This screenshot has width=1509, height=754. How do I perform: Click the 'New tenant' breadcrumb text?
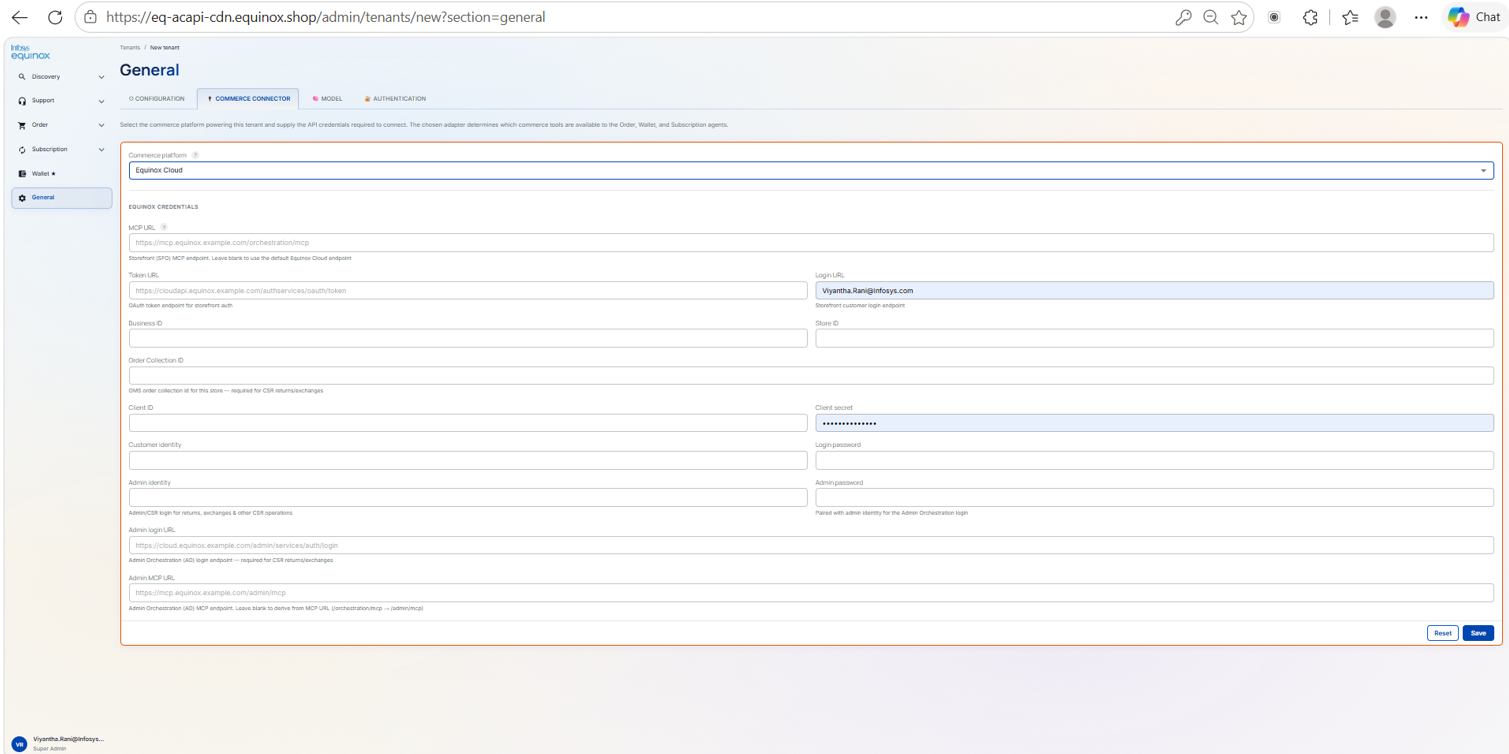coord(165,48)
